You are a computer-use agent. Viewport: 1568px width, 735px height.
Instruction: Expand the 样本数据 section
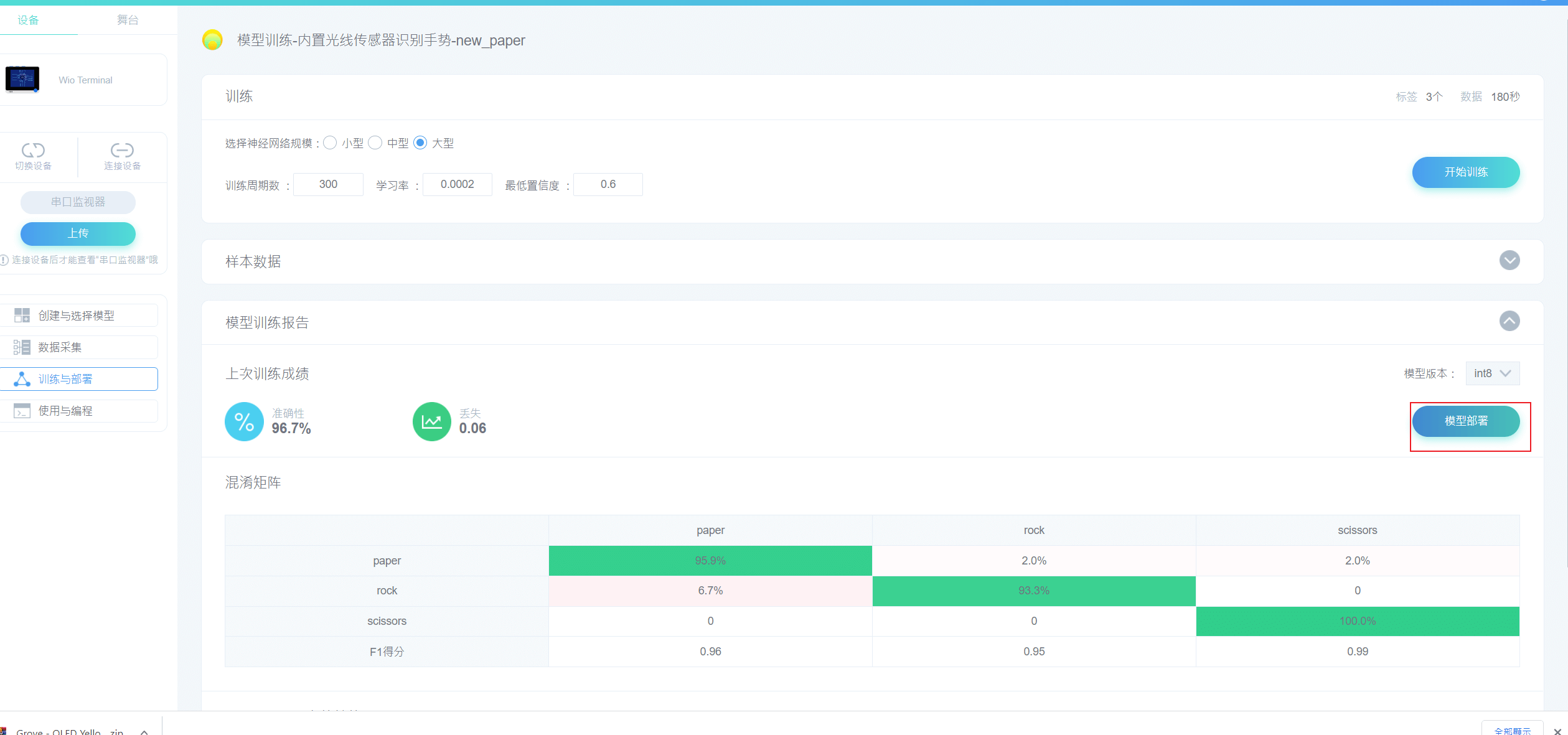tap(1509, 260)
